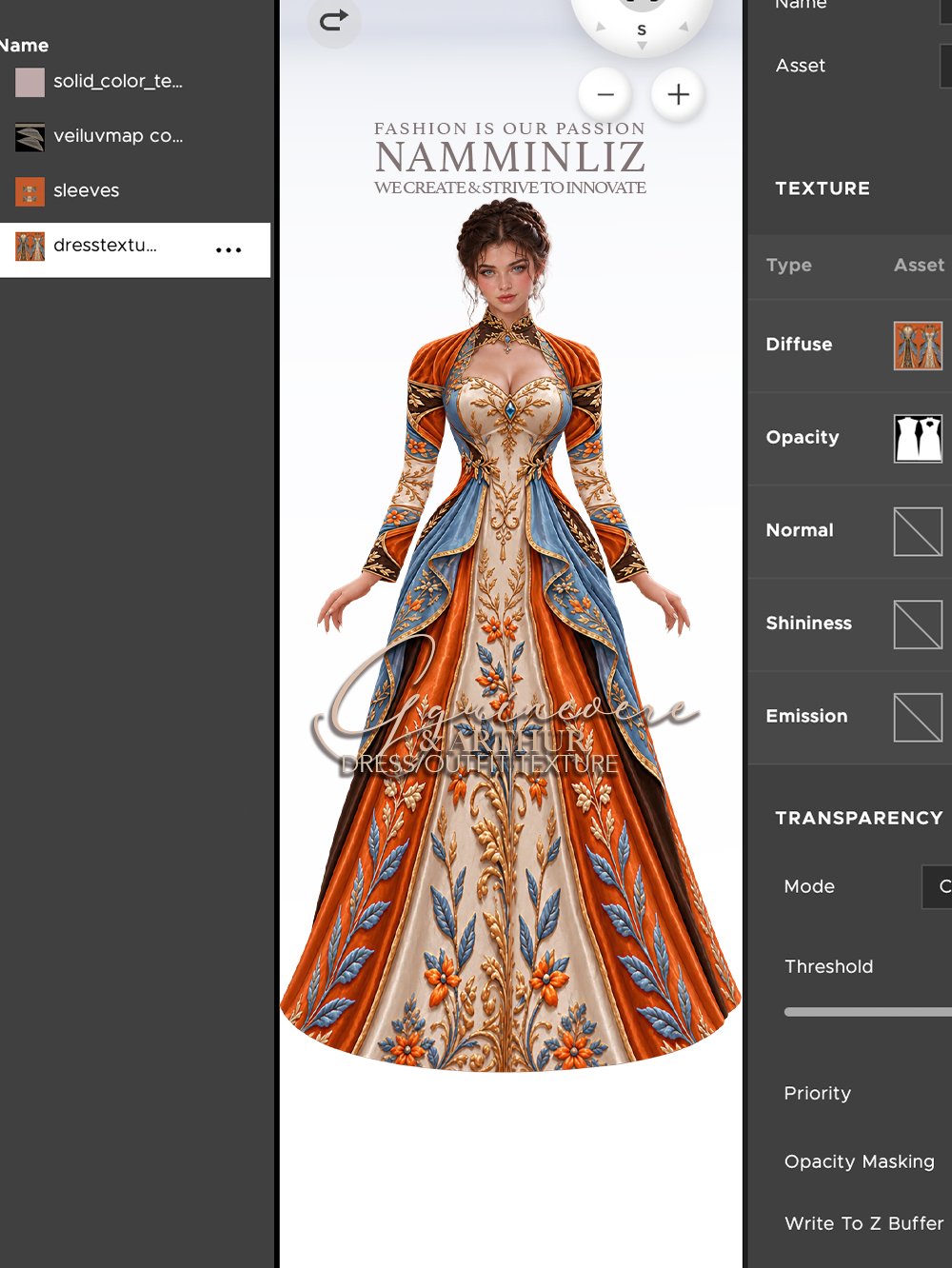This screenshot has width=952, height=1268.
Task: Adjust the Threshold slider track
Action: [x=868, y=1012]
